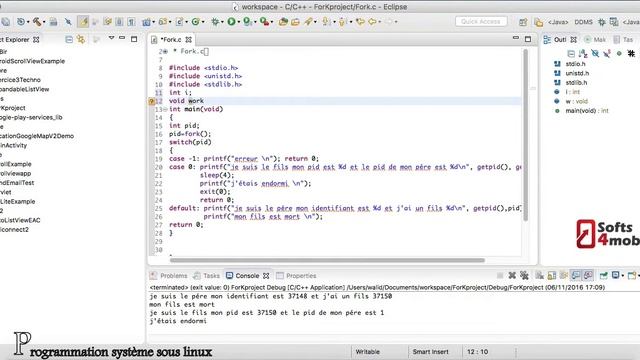Click Remove Launch X icon in Console
Screen dimensions: 640x360
click(512, 276)
